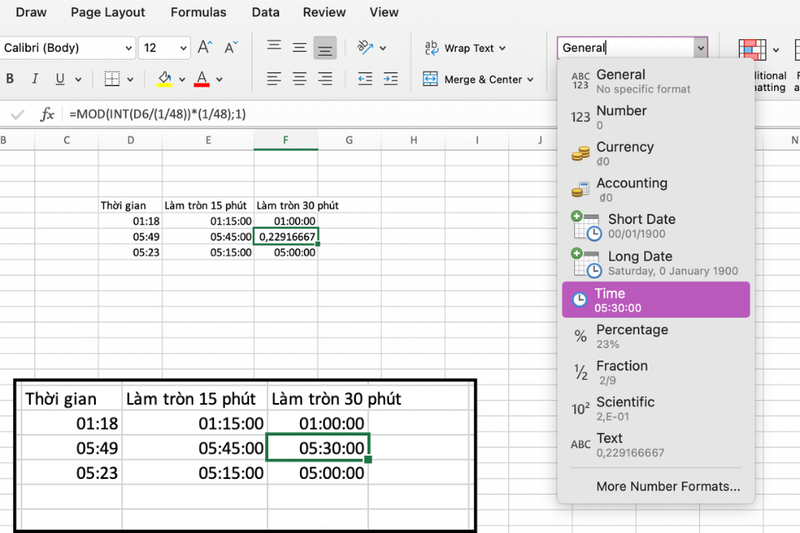This screenshot has height=533, width=800.
Task: Apply yellow fill color
Action: click(x=164, y=79)
